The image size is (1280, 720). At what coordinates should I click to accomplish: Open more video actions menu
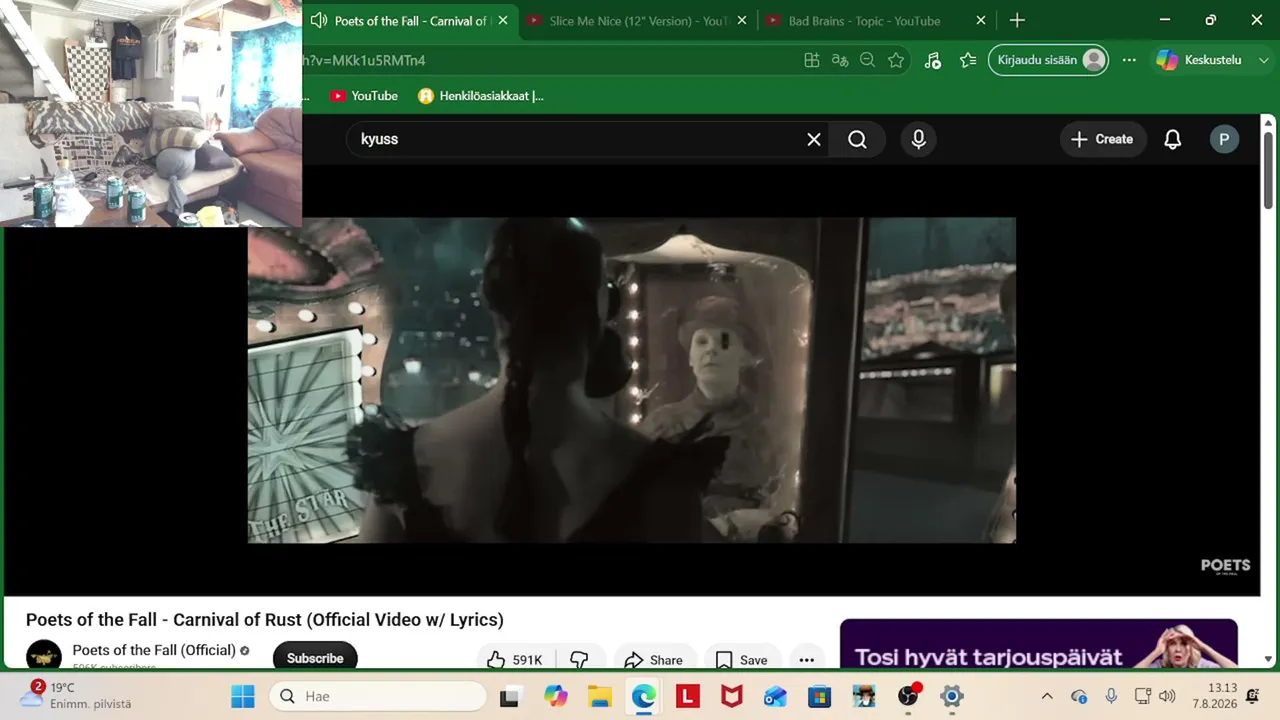click(807, 659)
